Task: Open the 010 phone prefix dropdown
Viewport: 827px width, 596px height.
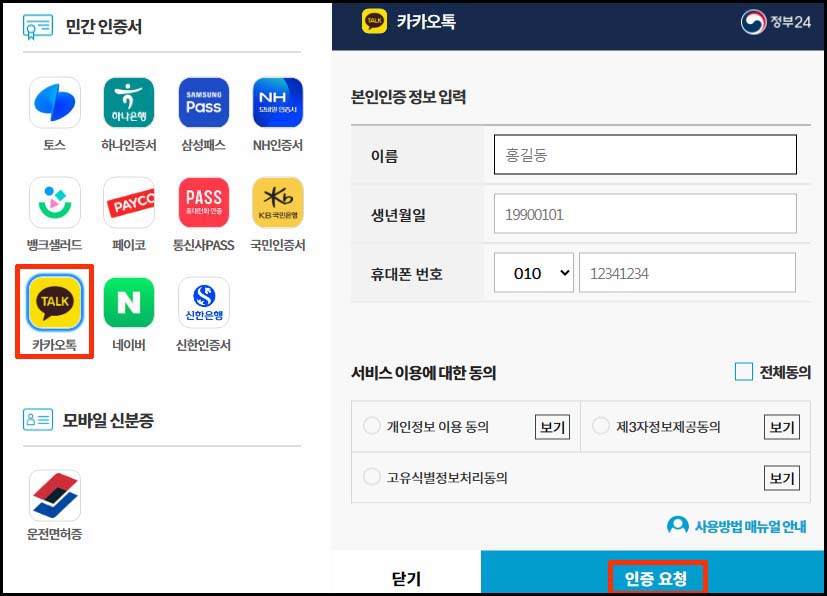Action: [534, 273]
